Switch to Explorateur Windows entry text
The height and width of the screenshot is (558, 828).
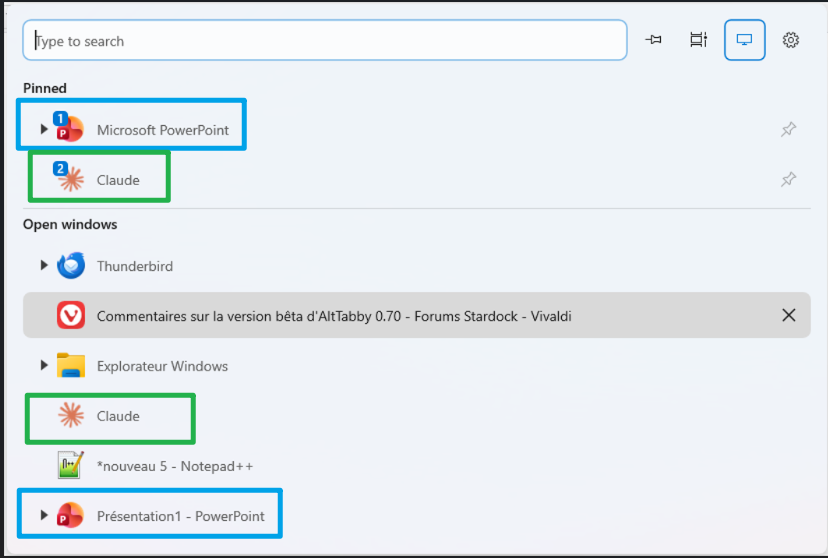[x=162, y=366]
